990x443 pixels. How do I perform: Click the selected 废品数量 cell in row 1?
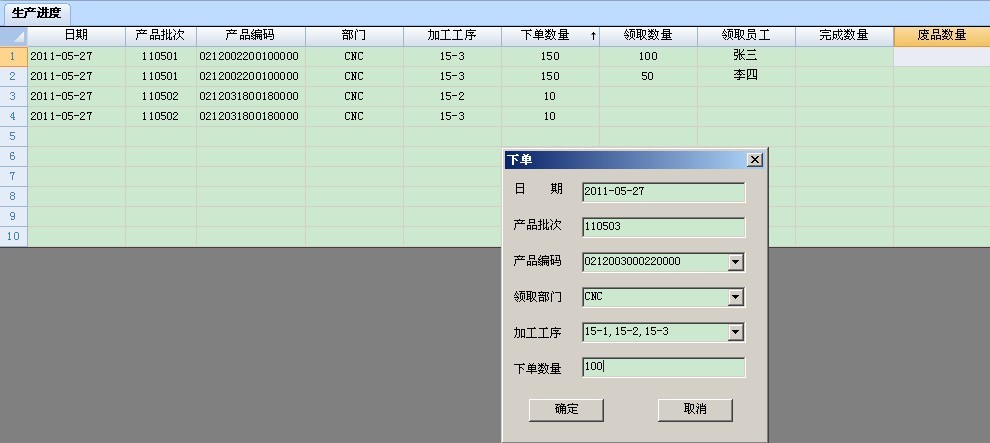pyautogui.click(x=942, y=56)
